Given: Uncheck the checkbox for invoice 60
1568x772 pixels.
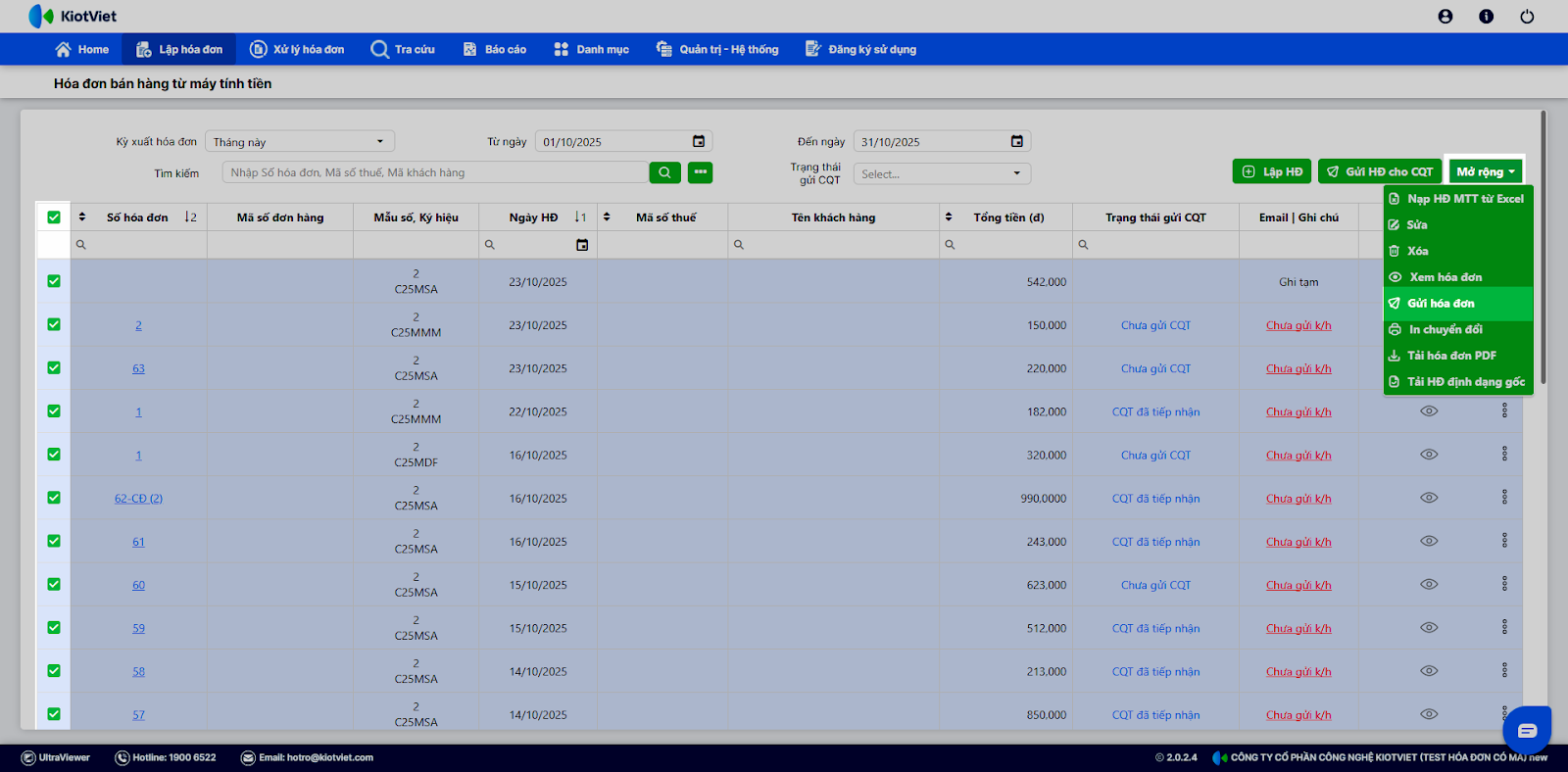Looking at the screenshot, I should [x=54, y=584].
